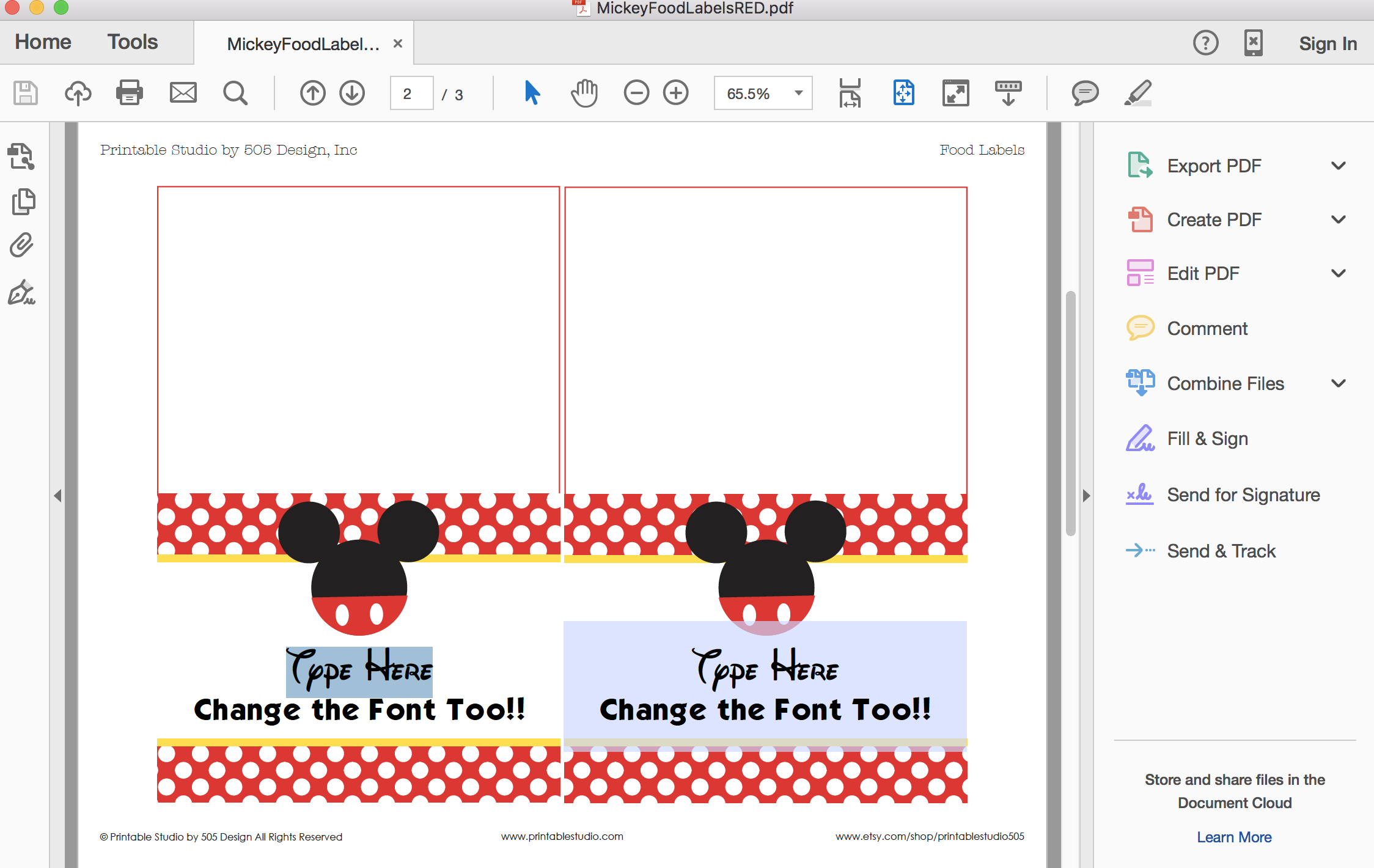Email the document
This screenshot has height=868, width=1374.
click(183, 93)
